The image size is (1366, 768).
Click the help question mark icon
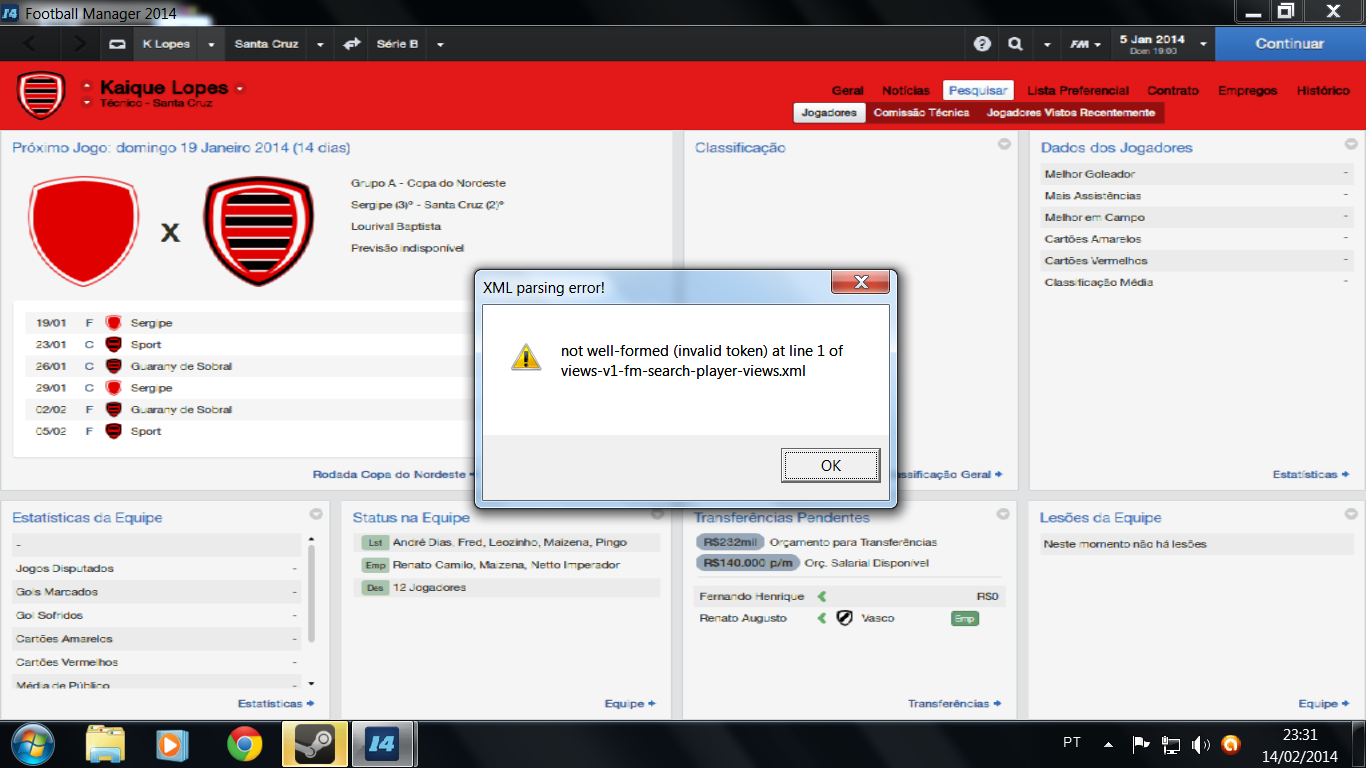coord(982,44)
